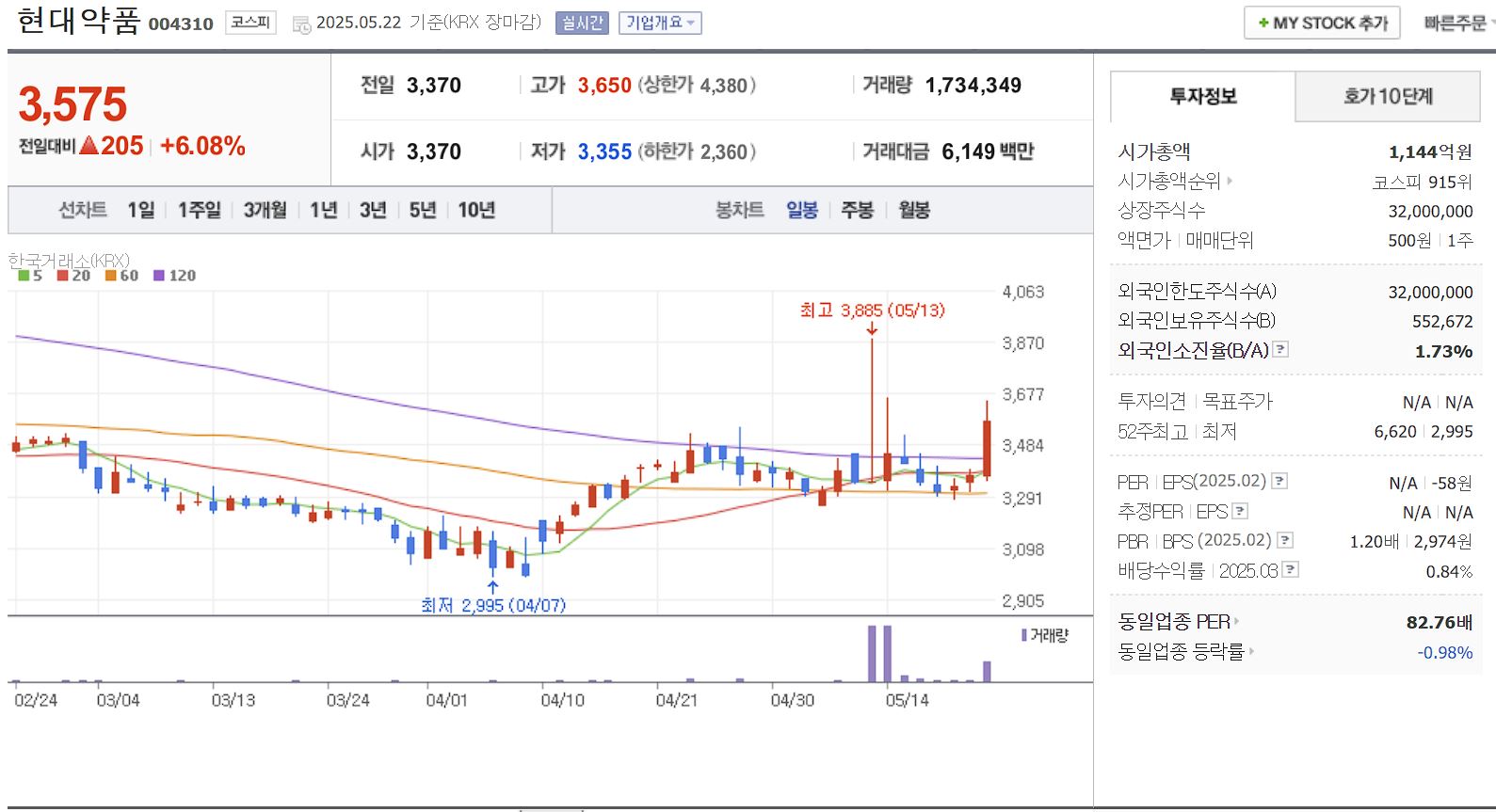1496x812 pixels.
Task: Click the 최저 2,995 (04/07) chart marker
Action: [493, 605]
